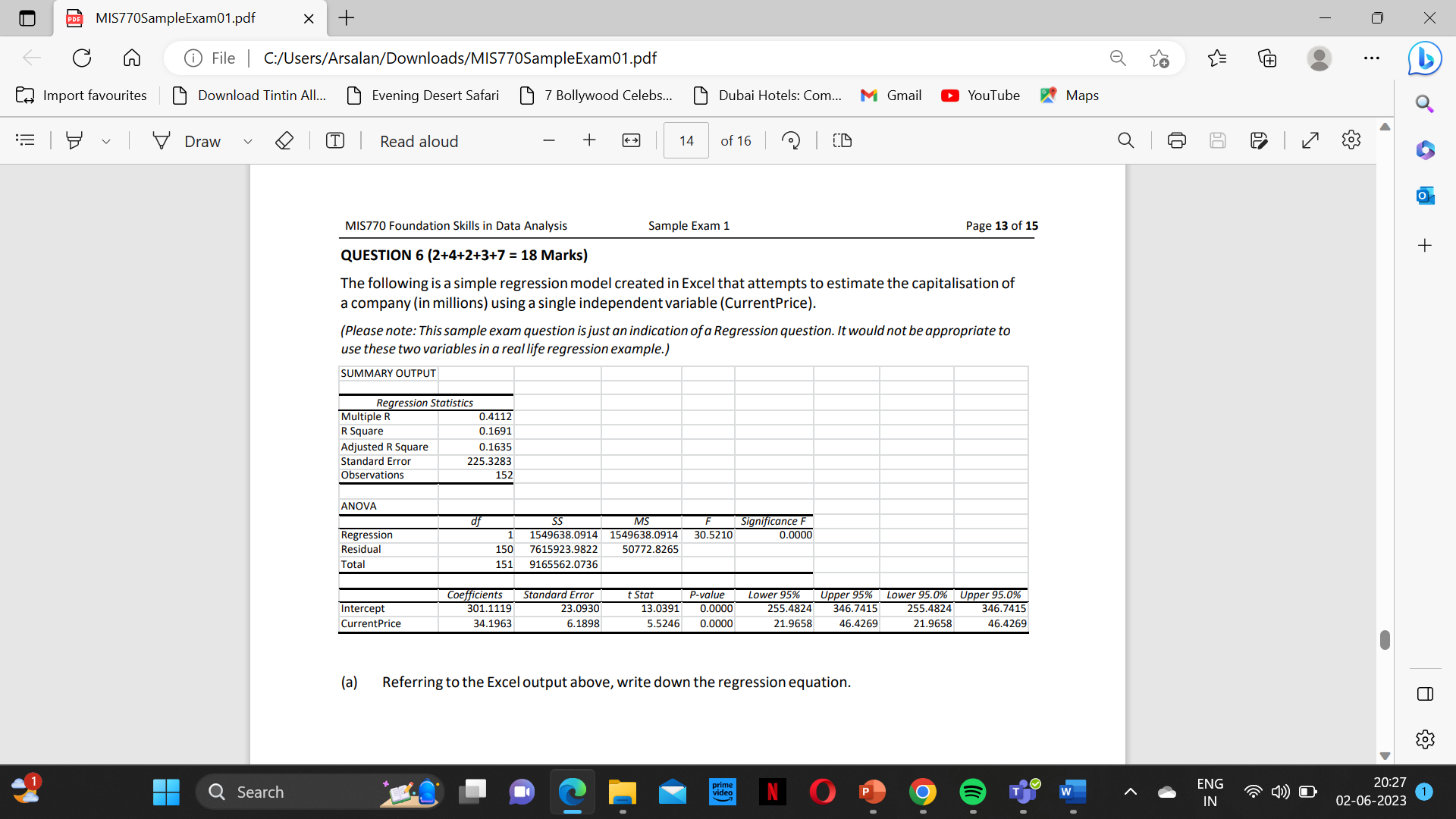Viewport: 1456px width, 819px height.
Task: Open page view layout options
Action: (842, 140)
